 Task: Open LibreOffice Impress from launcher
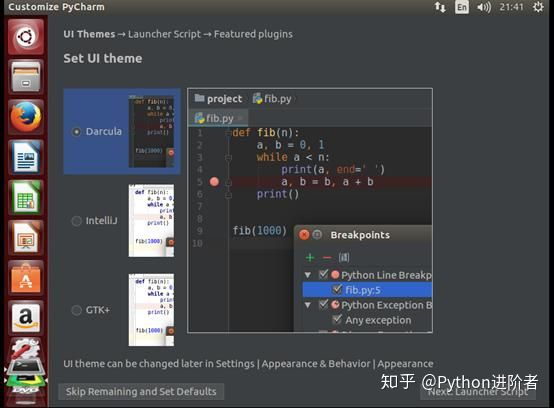point(25,237)
